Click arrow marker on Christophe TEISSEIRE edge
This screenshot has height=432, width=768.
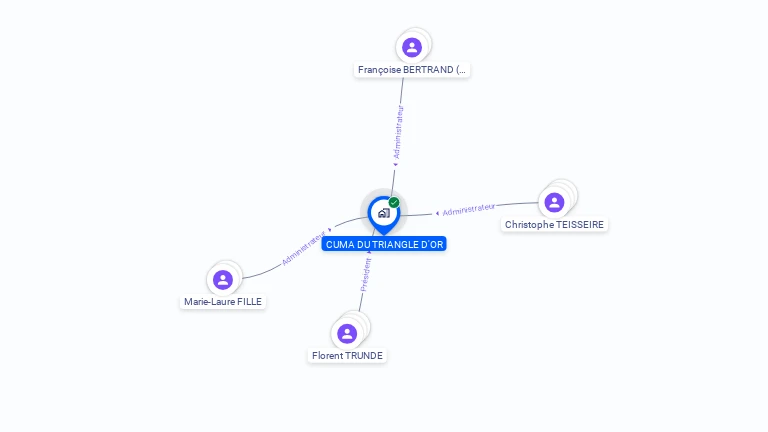tap(437, 214)
